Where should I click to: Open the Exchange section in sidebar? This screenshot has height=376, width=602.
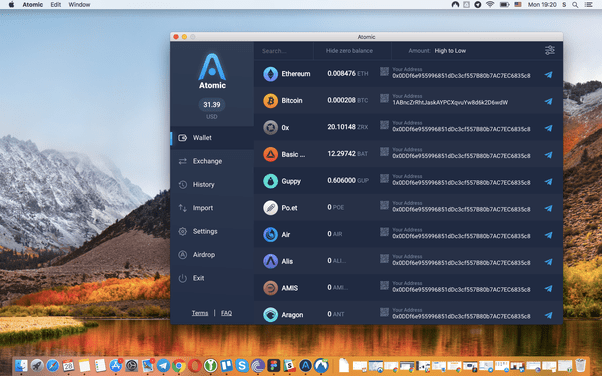click(x=212, y=161)
